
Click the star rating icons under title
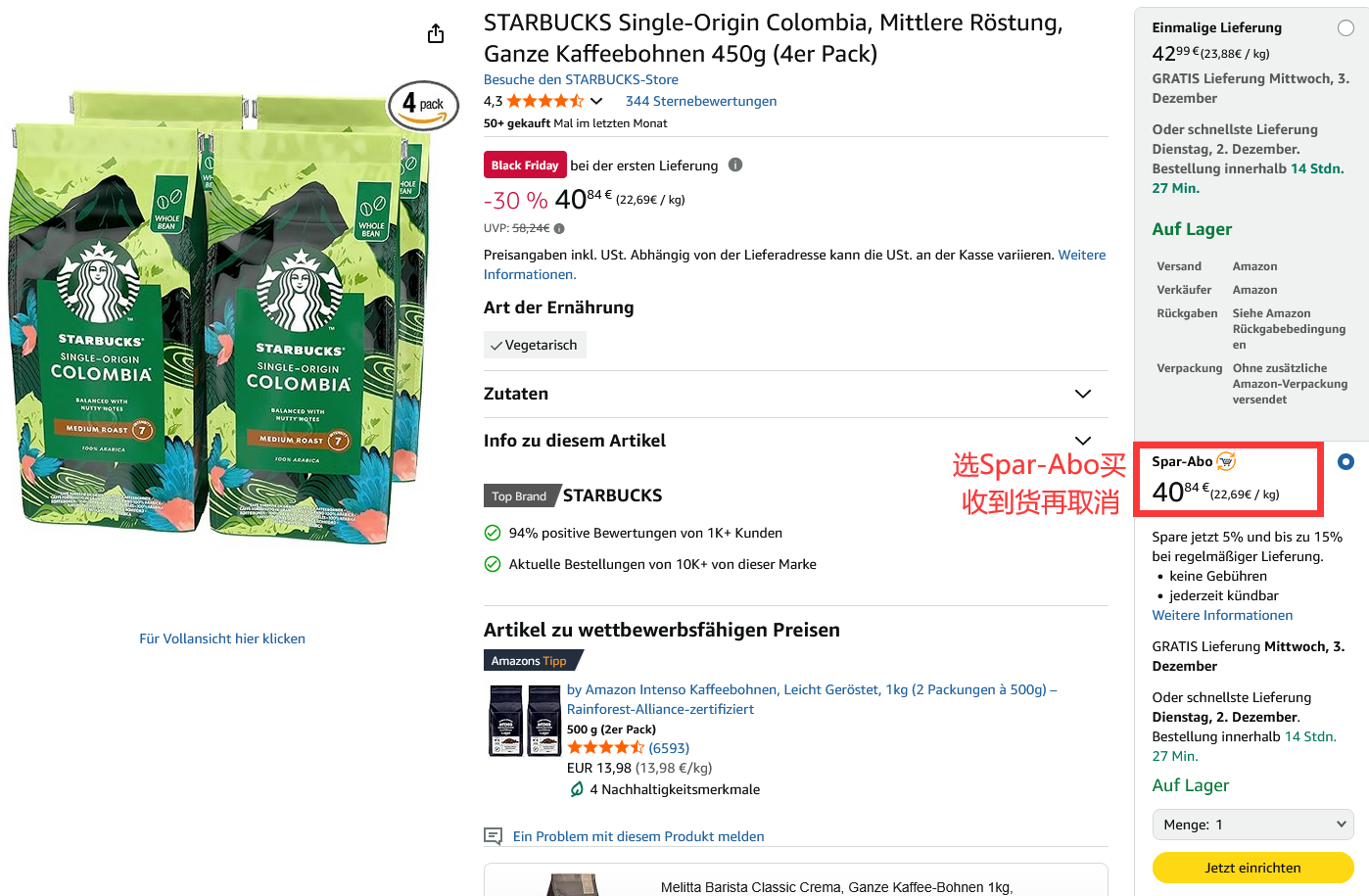coord(545,101)
